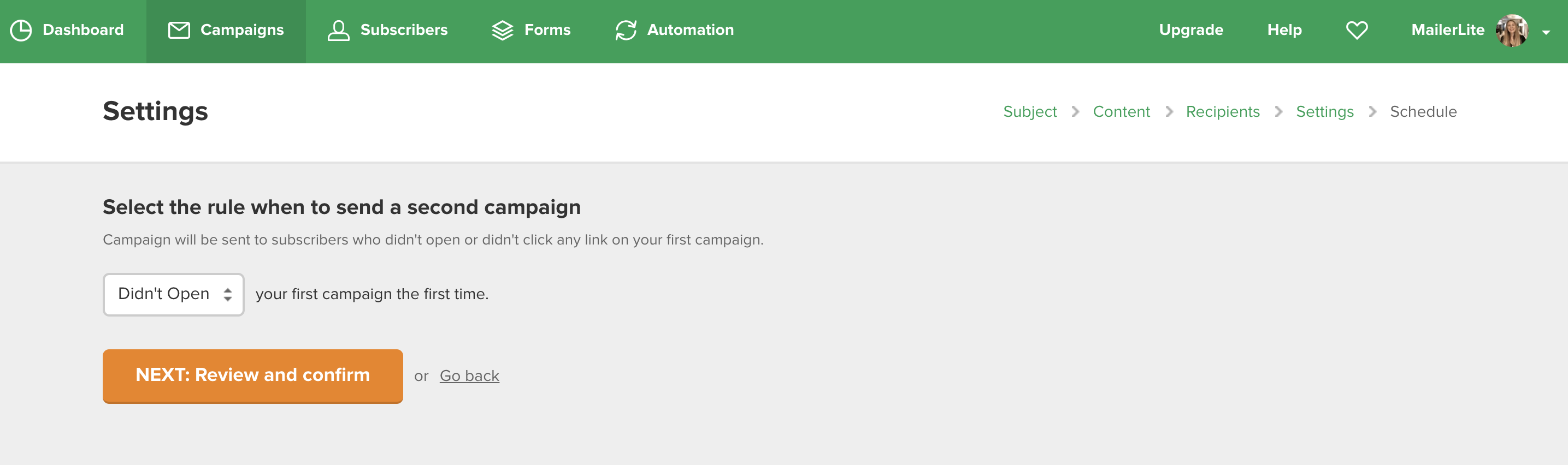Viewport: 1568px width, 465px height.
Task: Click the Forms layers icon
Action: [x=503, y=31]
